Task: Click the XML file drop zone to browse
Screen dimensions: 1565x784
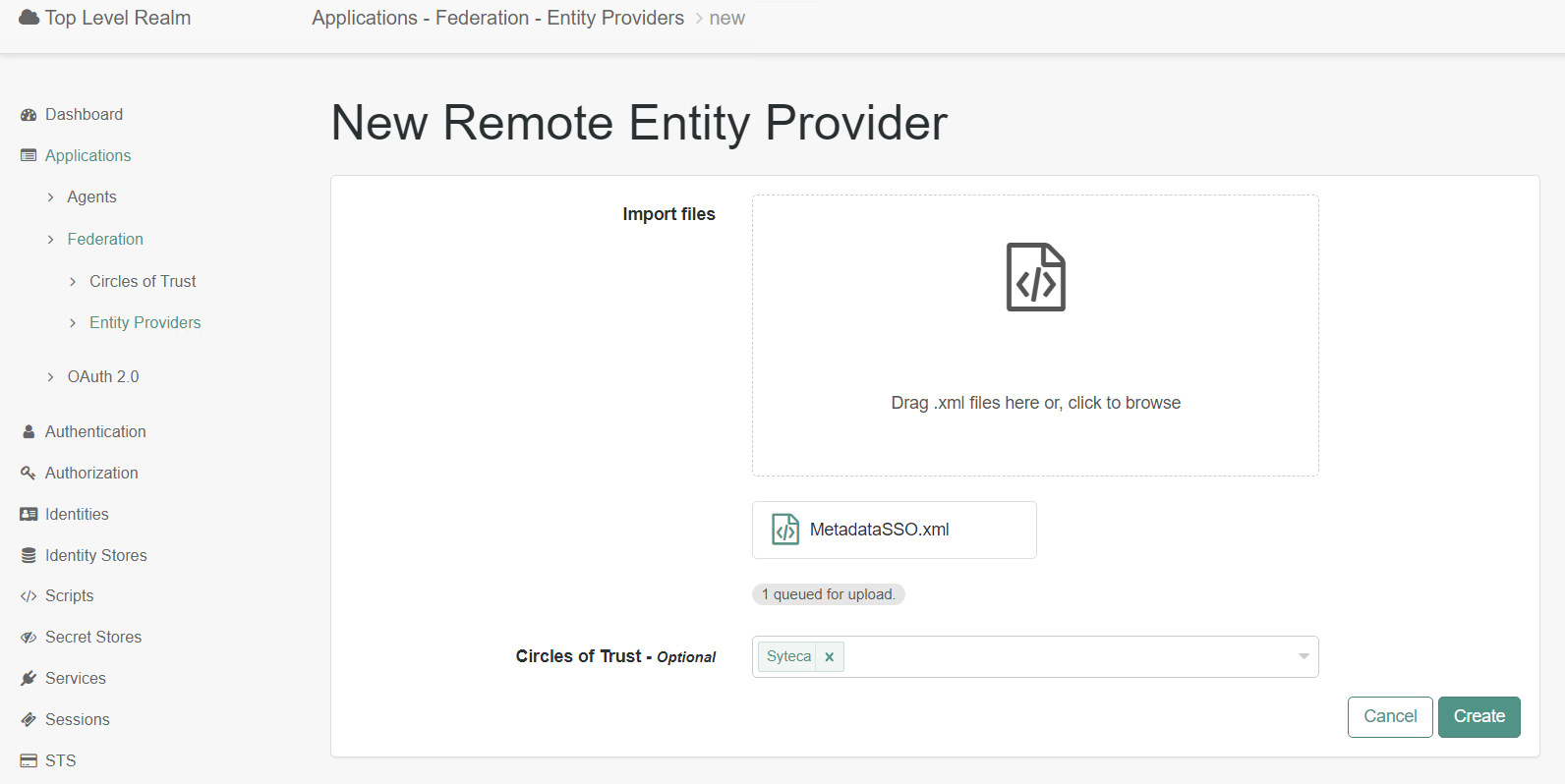Action: [x=1034, y=335]
